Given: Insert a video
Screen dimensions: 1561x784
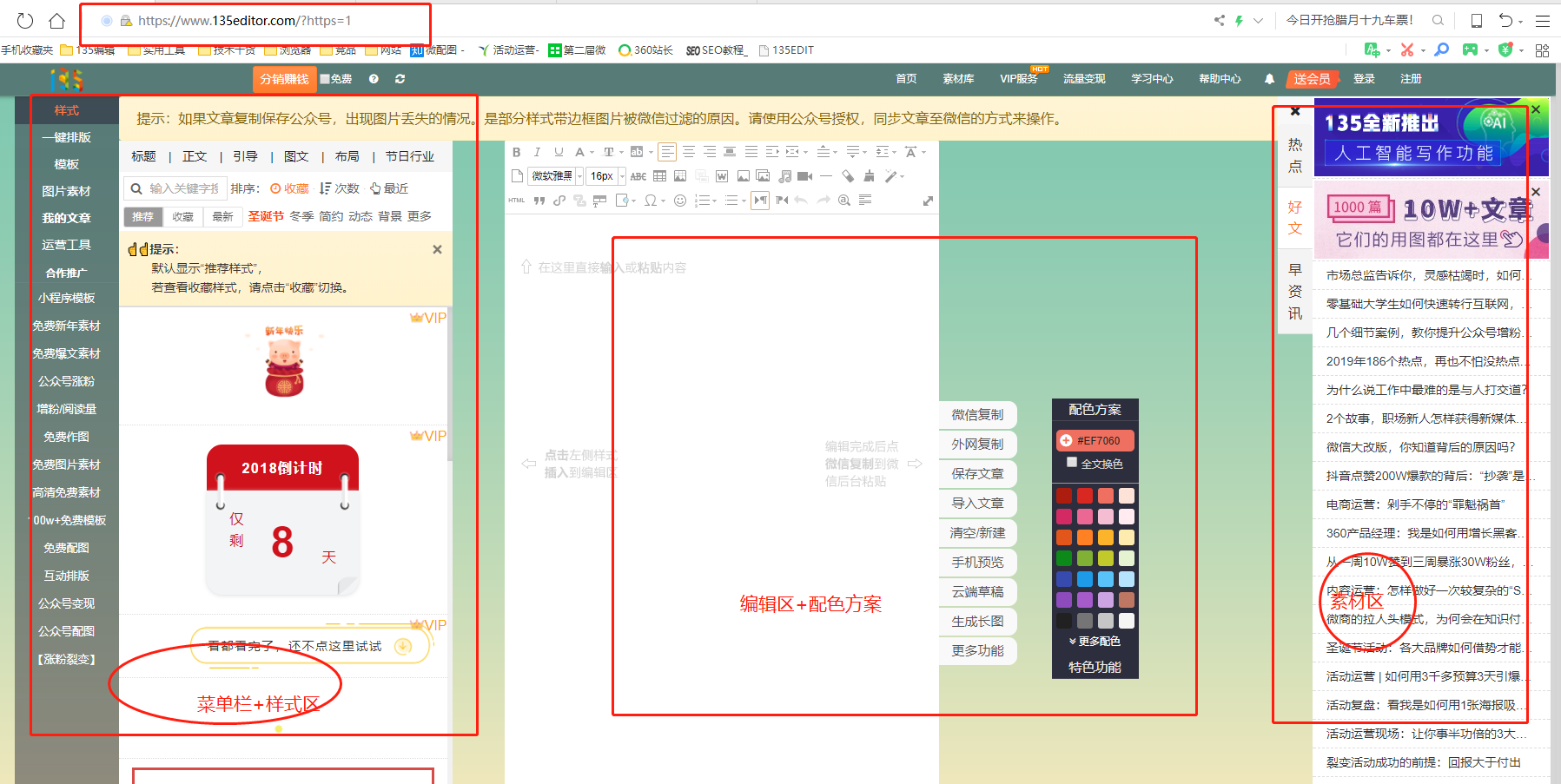Looking at the screenshot, I should click(805, 176).
